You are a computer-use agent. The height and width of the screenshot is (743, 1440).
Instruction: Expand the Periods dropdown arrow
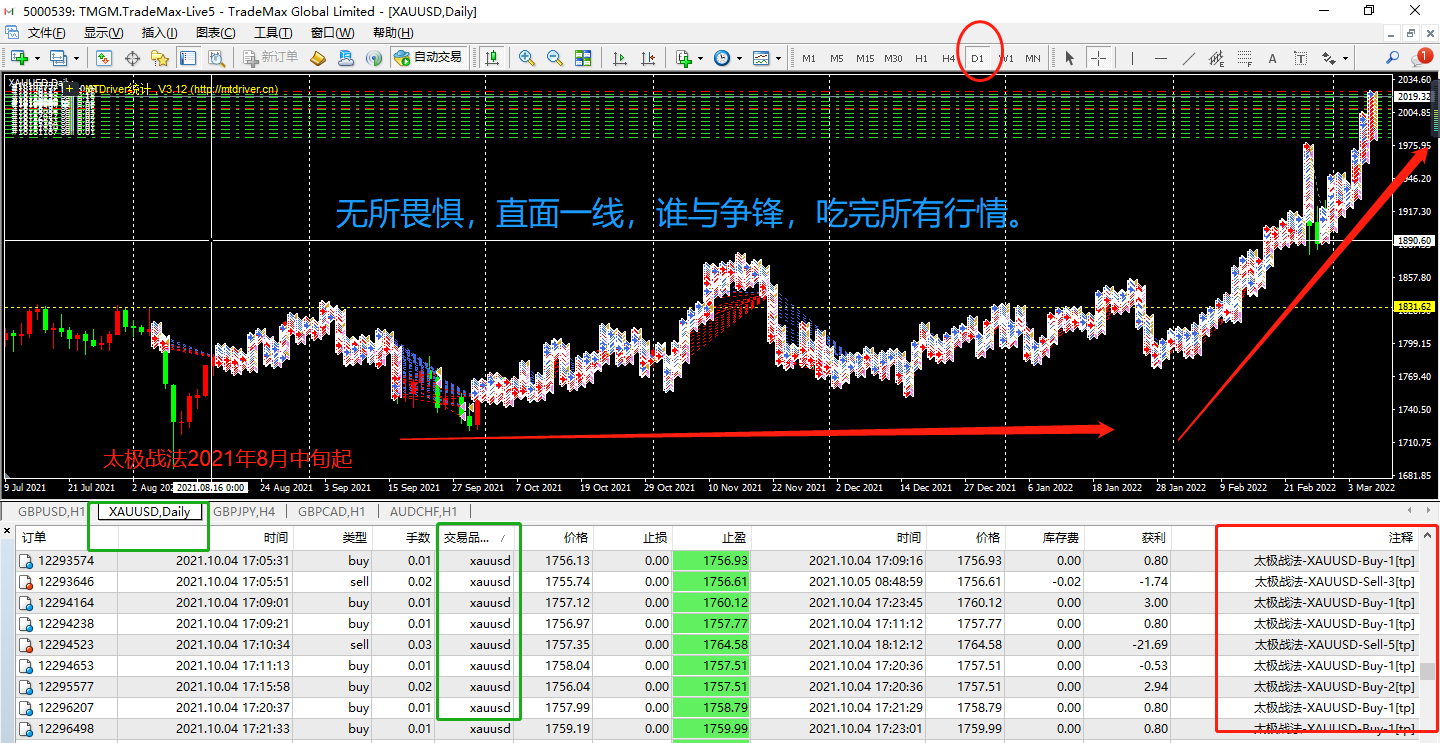[739, 58]
